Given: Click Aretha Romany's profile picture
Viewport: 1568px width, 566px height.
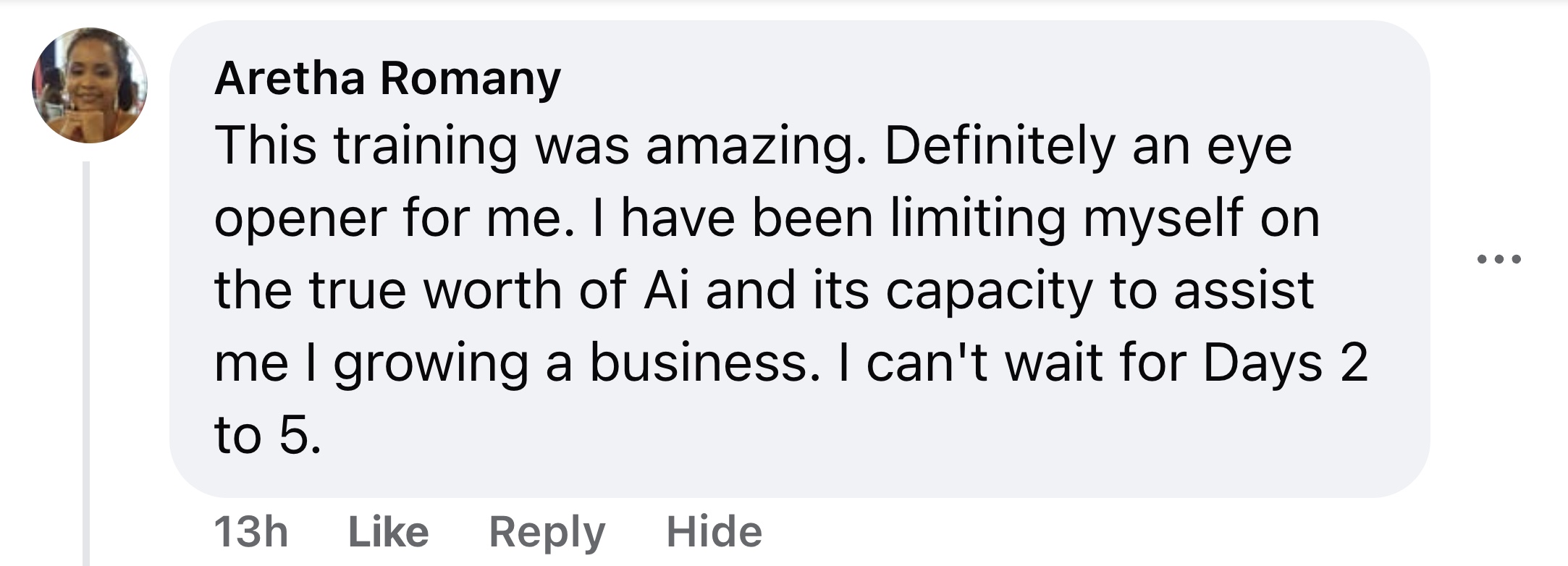Looking at the screenshot, I should point(90,85).
